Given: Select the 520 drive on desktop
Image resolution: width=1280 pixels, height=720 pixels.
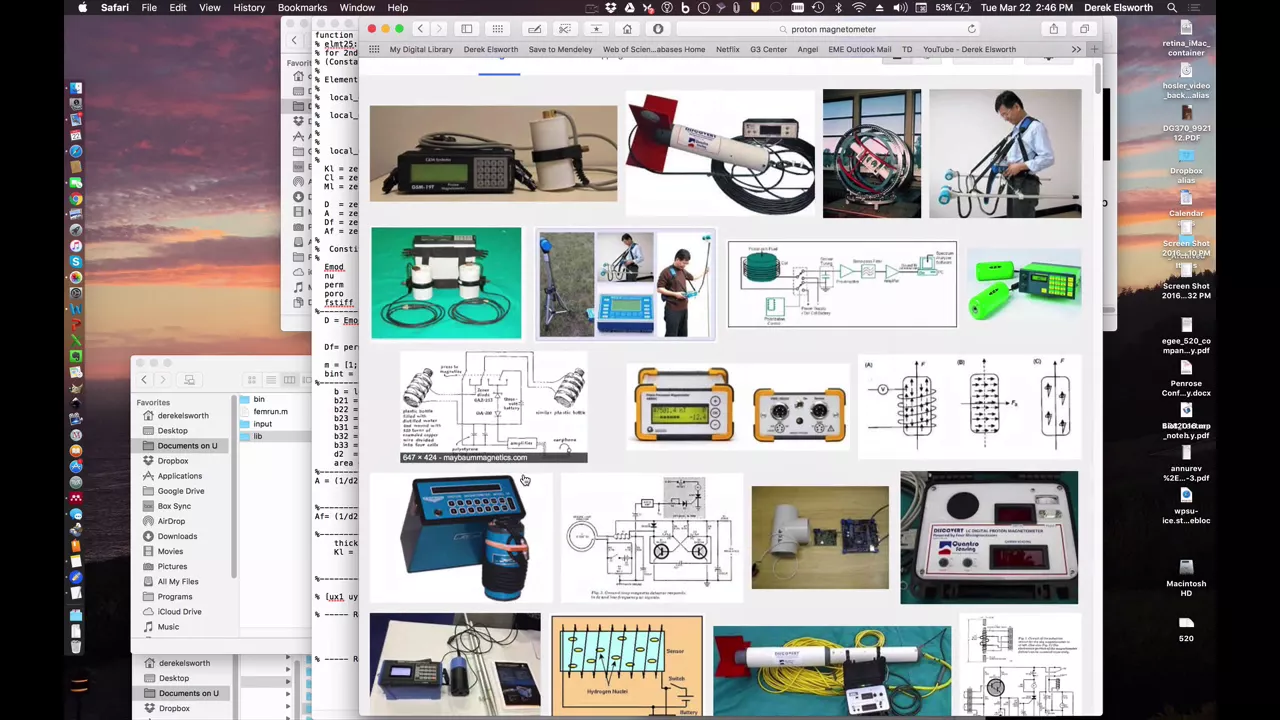Looking at the screenshot, I should (x=1186, y=628).
